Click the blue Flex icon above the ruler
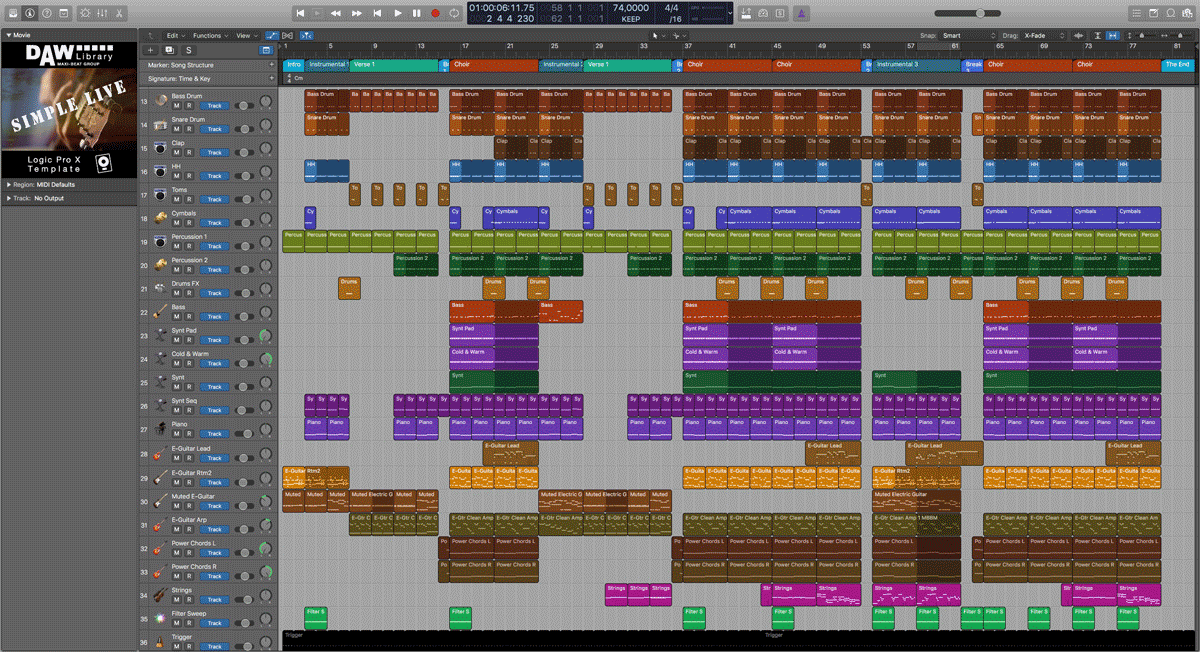1200x652 pixels. [x=272, y=35]
